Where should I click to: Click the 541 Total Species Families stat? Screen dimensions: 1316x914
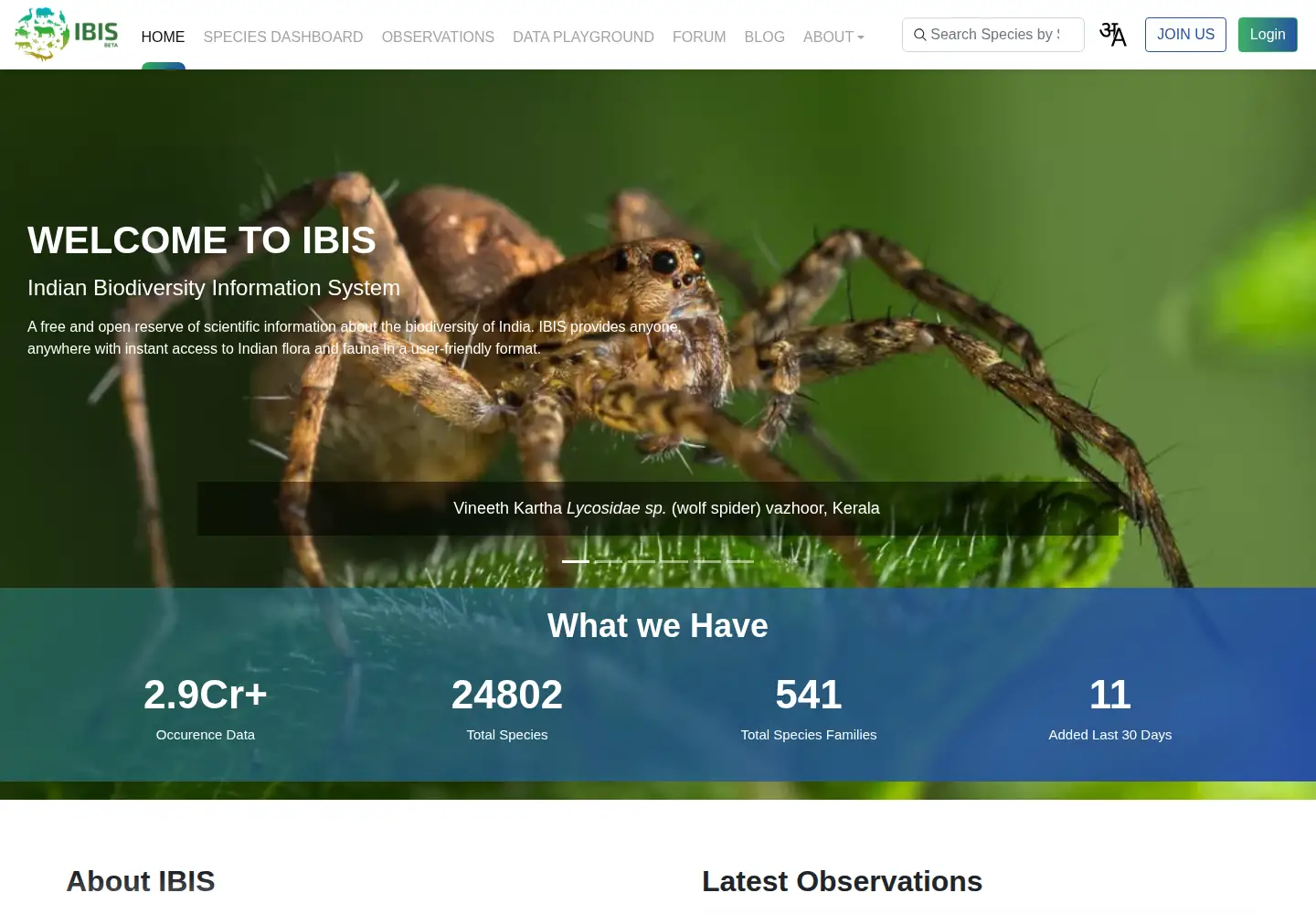point(809,708)
